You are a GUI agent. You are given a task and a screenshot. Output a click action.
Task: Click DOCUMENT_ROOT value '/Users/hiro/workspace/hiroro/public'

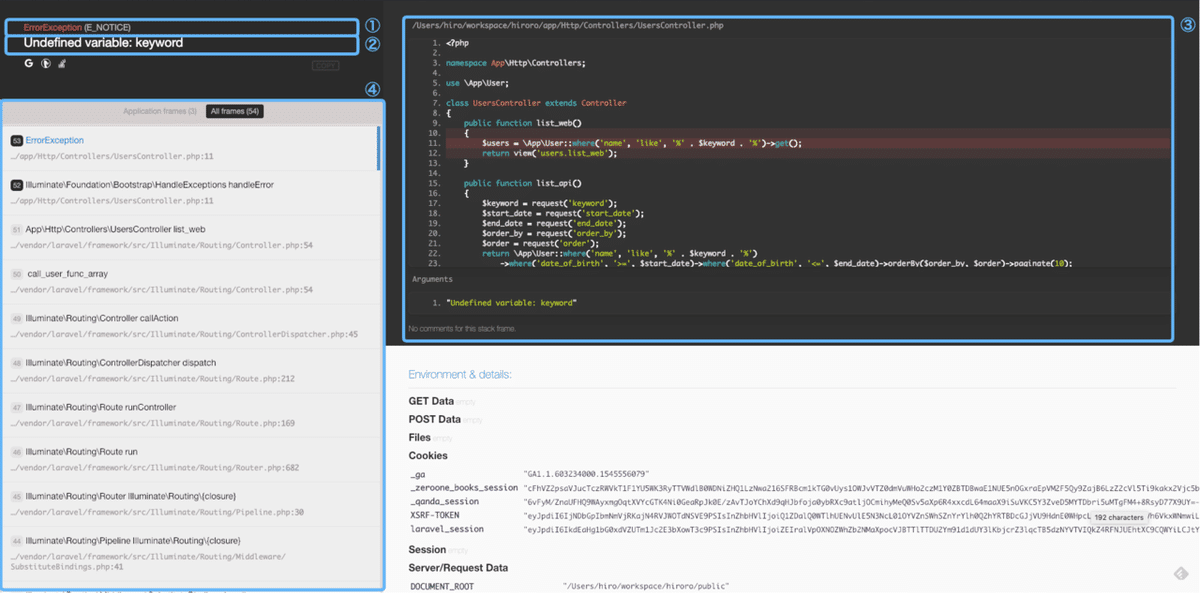coord(646,586)
